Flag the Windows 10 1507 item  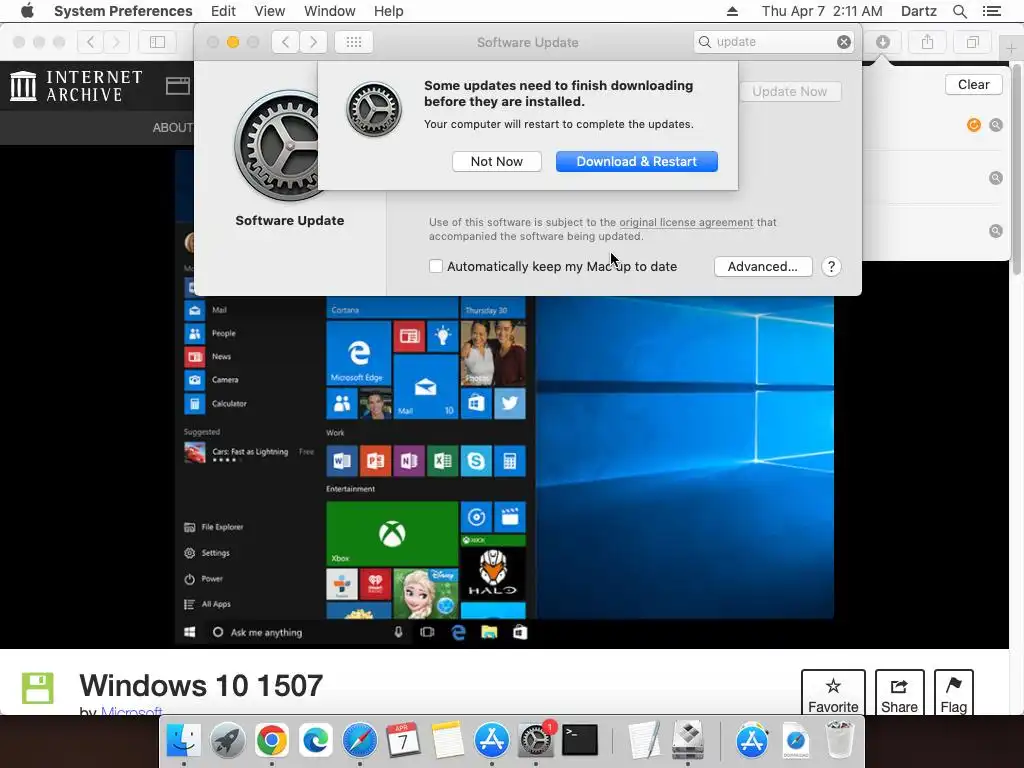953,694
